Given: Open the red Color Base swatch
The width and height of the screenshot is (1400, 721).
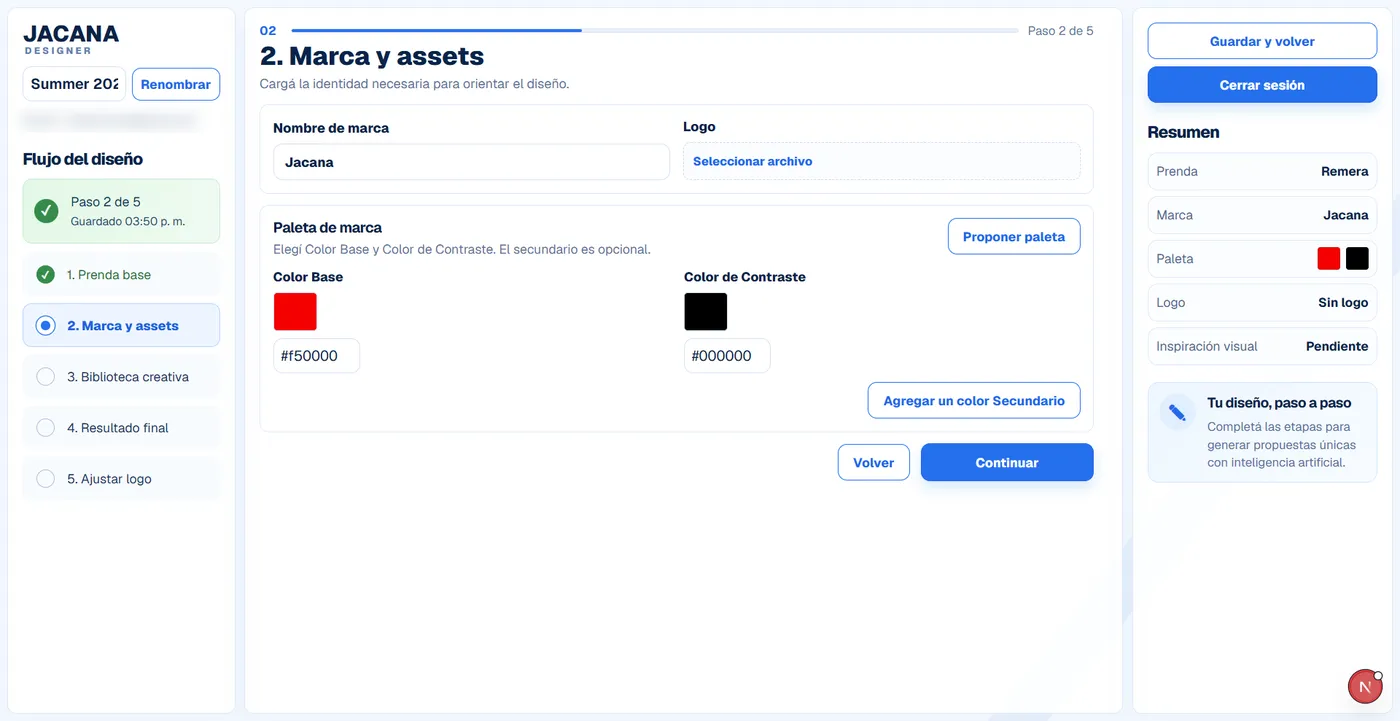Looking at the screenshot, I should (295, 311).
